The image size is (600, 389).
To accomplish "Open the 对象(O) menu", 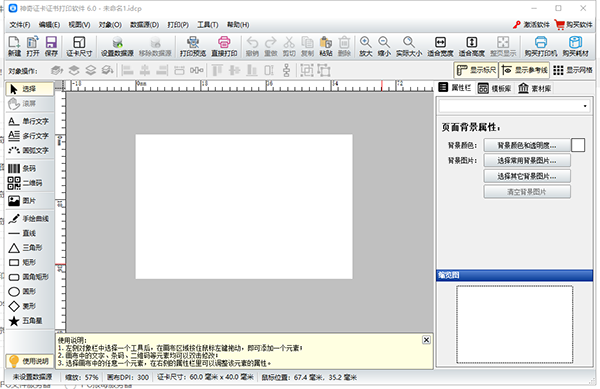I will tap(110, 25).
